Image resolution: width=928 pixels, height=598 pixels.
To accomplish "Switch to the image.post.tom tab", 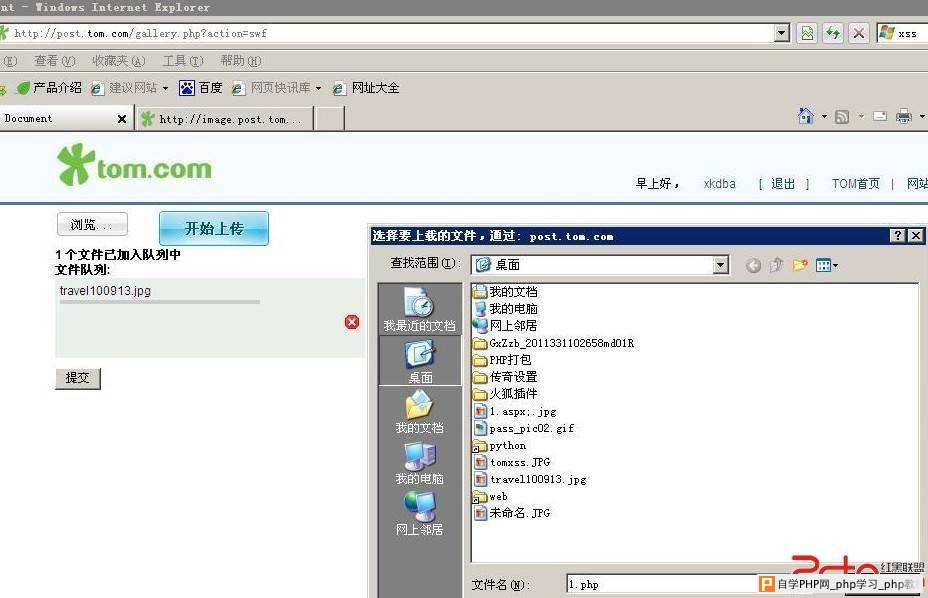I will pos(225,119).
